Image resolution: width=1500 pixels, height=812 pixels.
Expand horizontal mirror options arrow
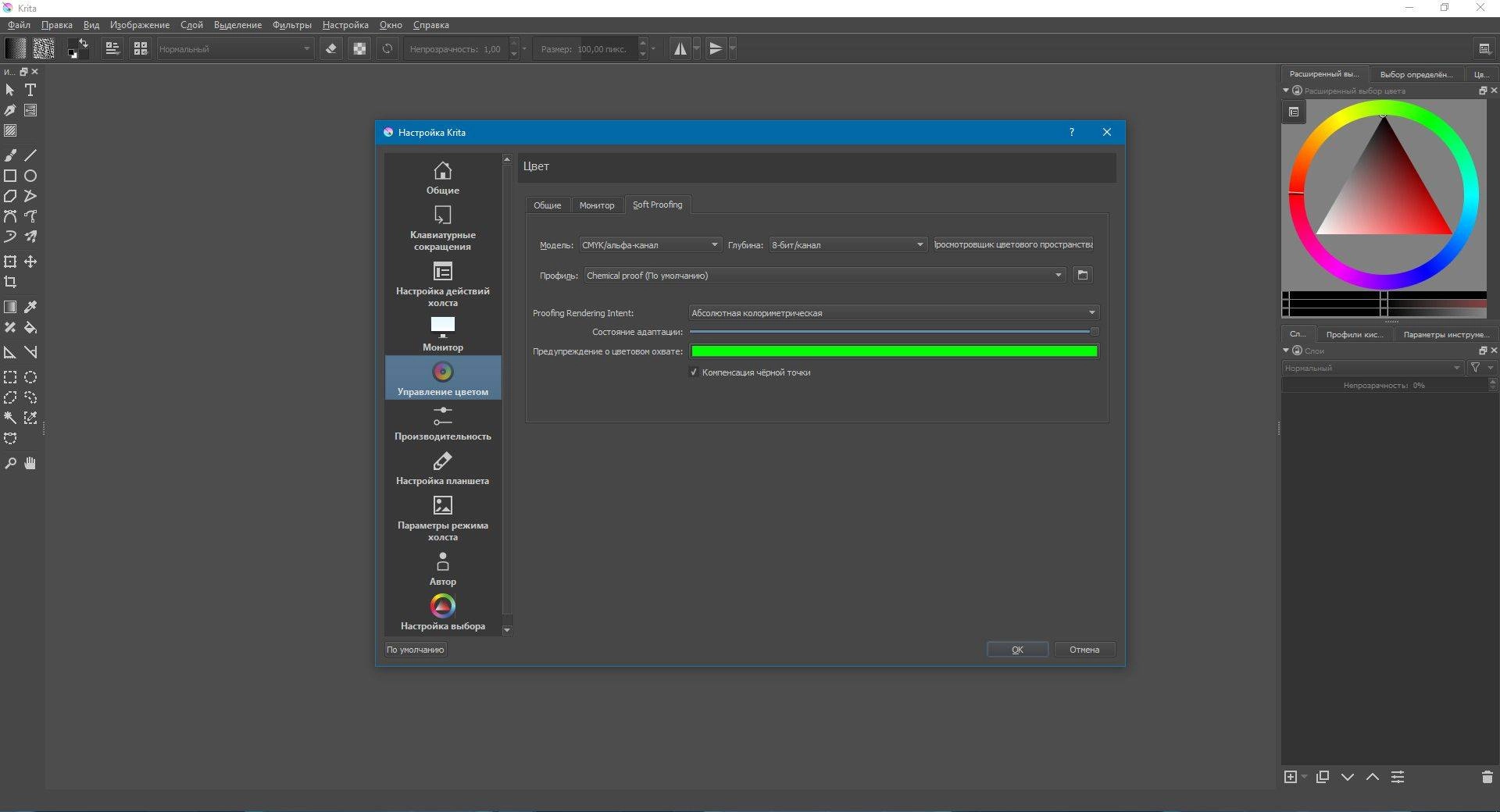697,48
